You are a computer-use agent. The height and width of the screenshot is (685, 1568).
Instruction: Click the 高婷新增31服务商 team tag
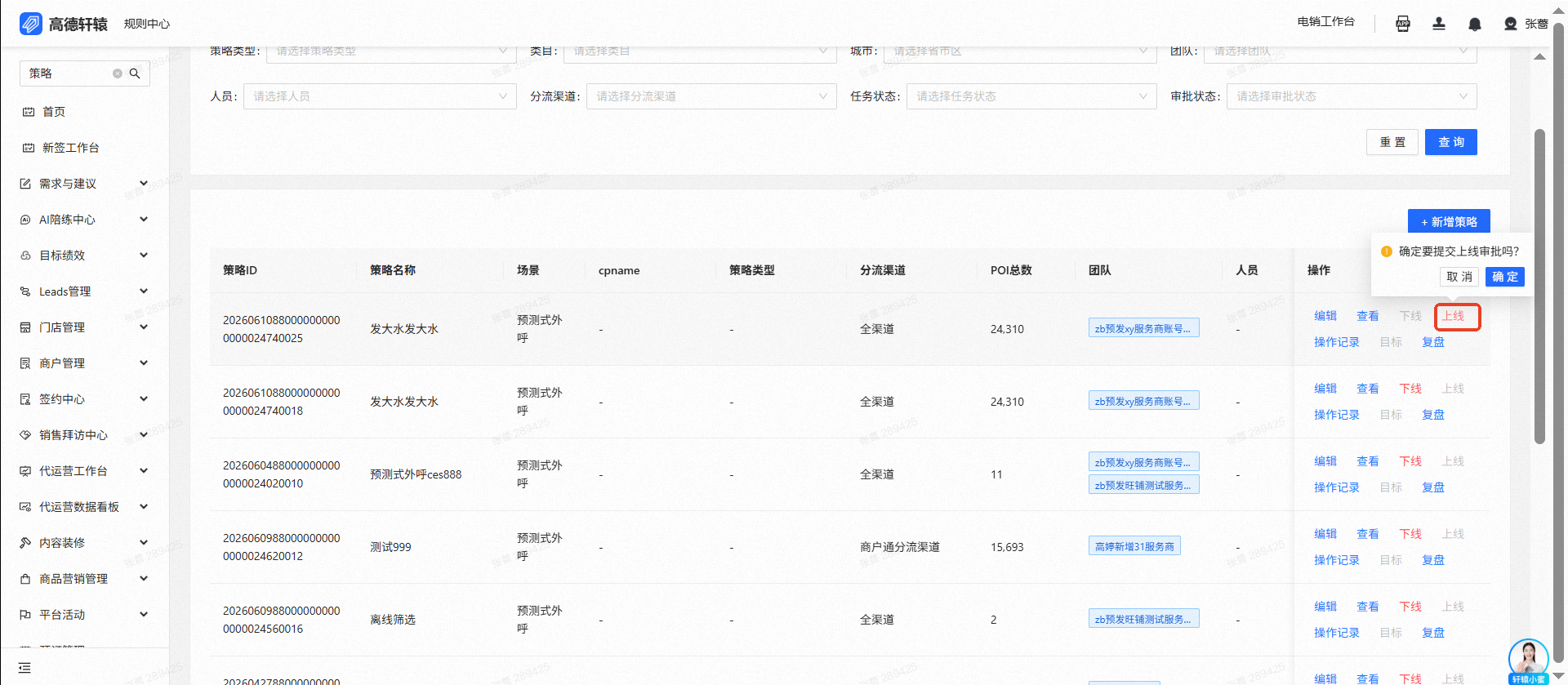click(1134, 546)
